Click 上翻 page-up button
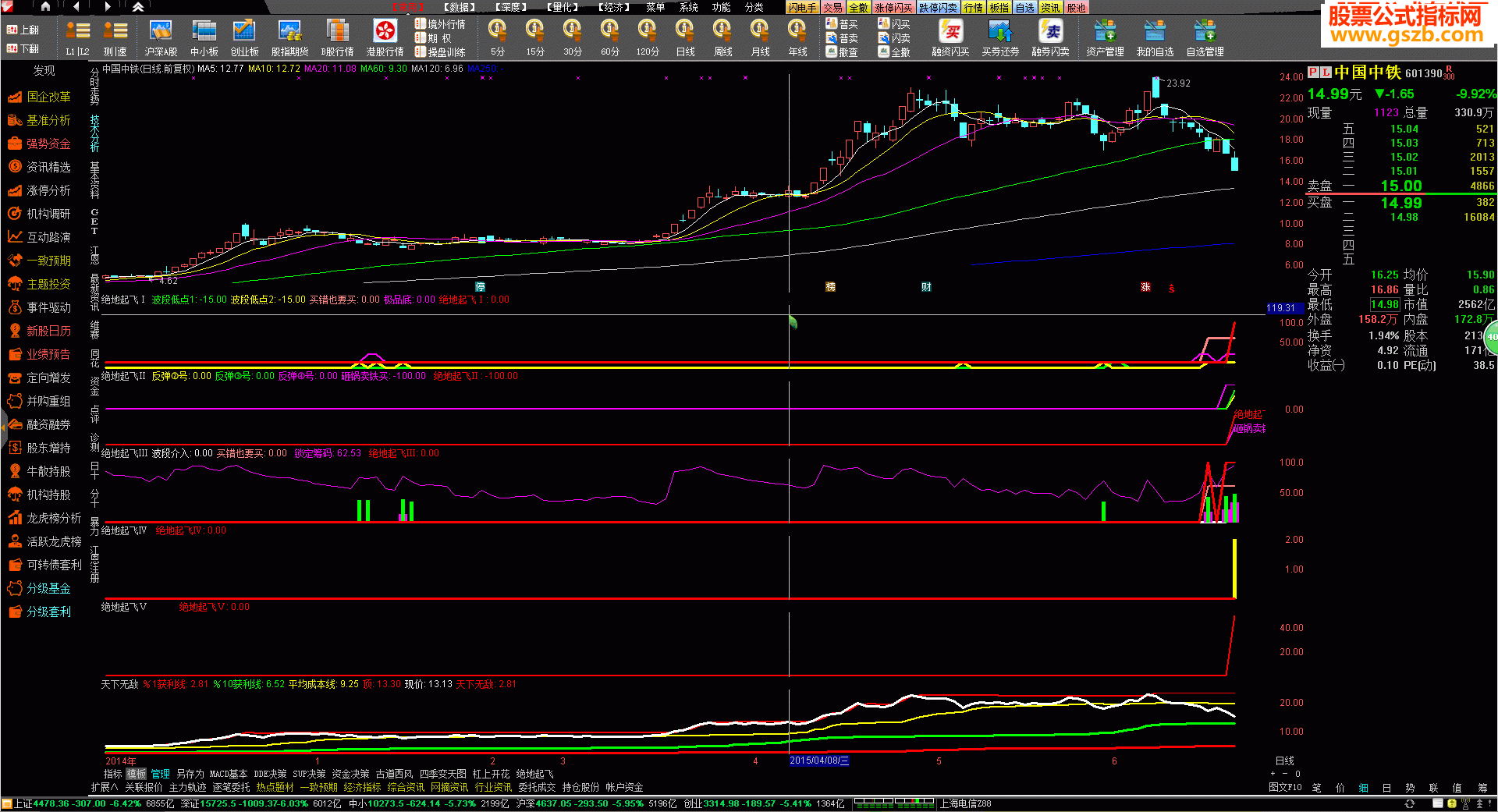The image size is (1498, 812). pyautogui.click(x=23, y=30)
